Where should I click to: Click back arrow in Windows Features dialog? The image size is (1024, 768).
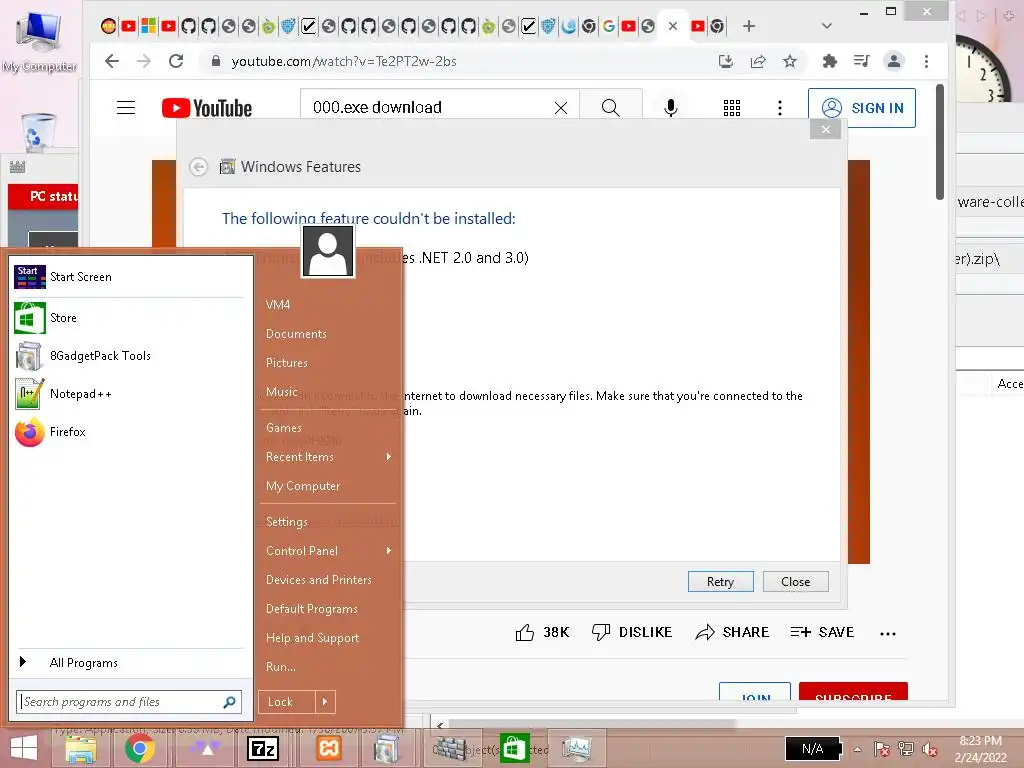tap(199, 167)
